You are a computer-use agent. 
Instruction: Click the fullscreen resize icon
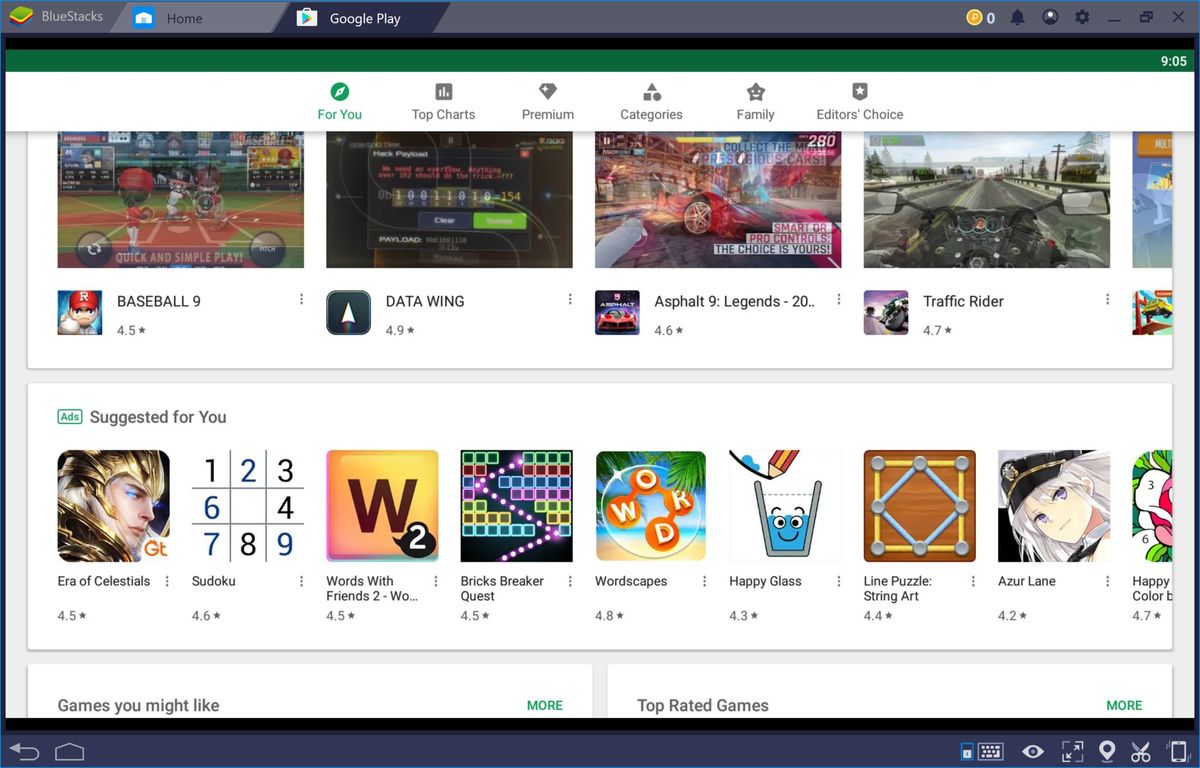pos(1072,751)
